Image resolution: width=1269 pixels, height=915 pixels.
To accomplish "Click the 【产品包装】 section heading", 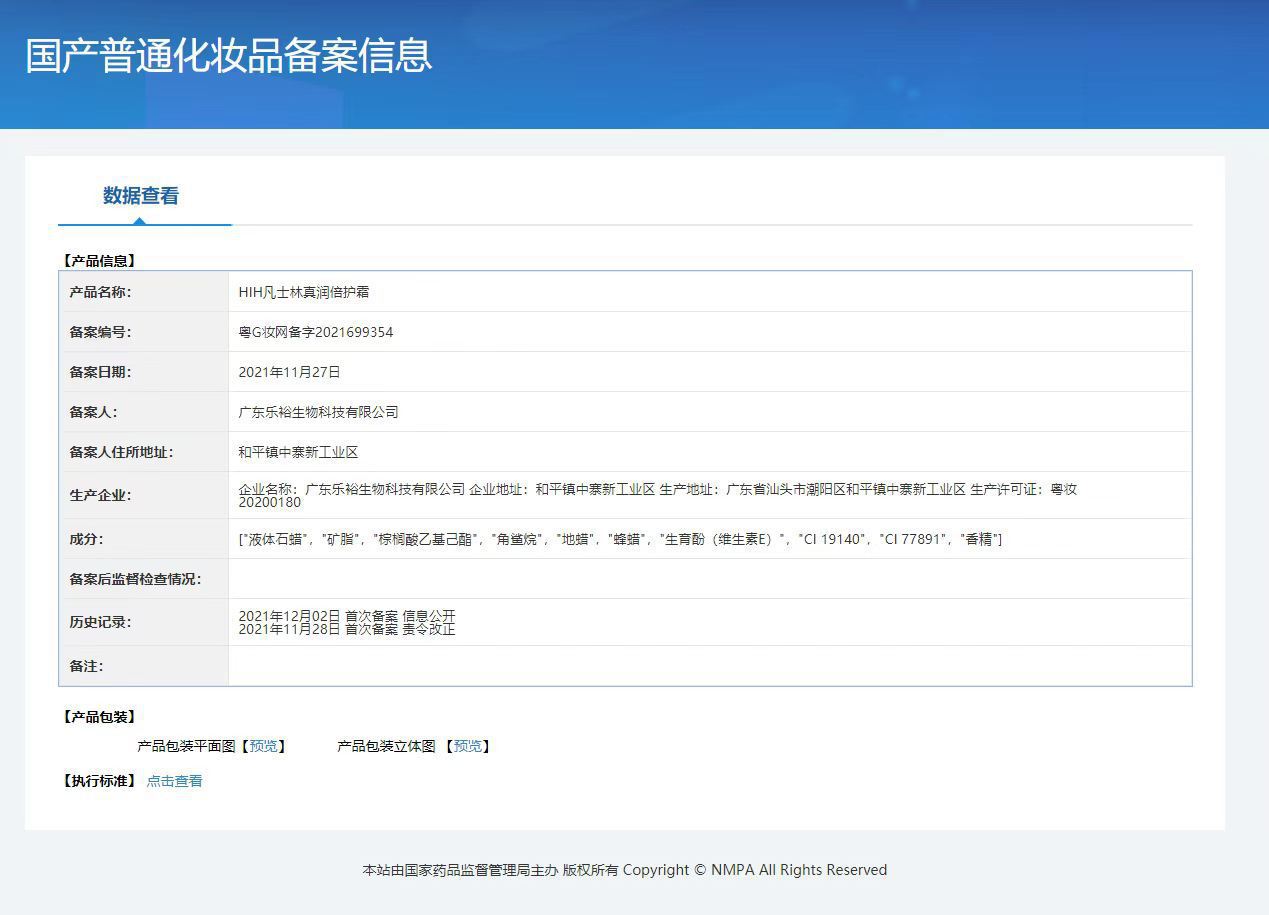I will click(x=99, y=717).
